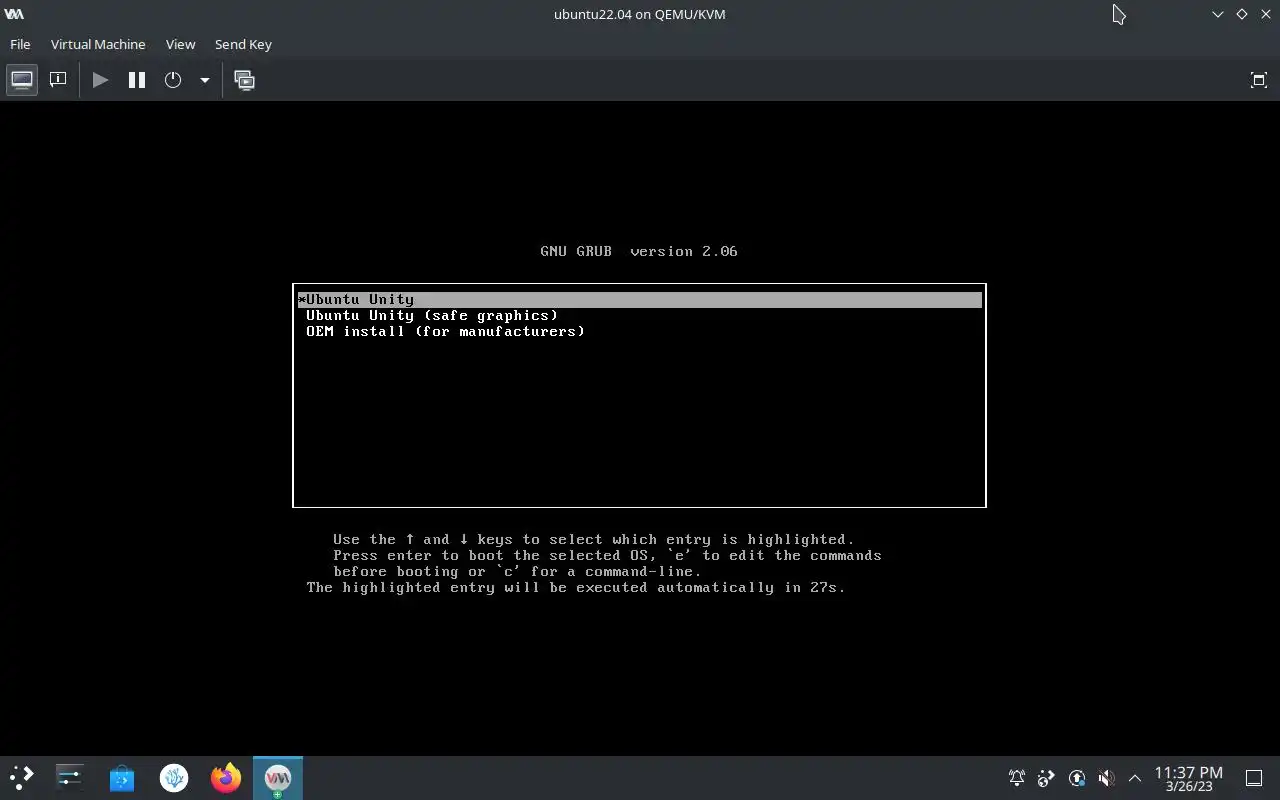1280x800 pixels.
Task: Show virtual hardware details
Action: (x=58, y=80)
